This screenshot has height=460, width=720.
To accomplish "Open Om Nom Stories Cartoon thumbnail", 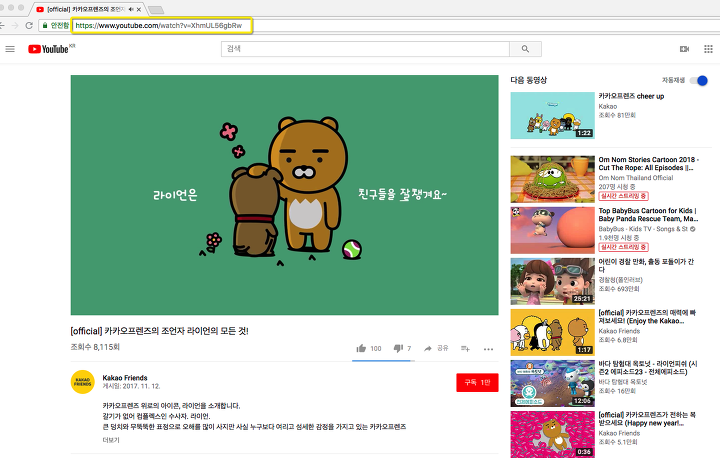I will 552,179.
